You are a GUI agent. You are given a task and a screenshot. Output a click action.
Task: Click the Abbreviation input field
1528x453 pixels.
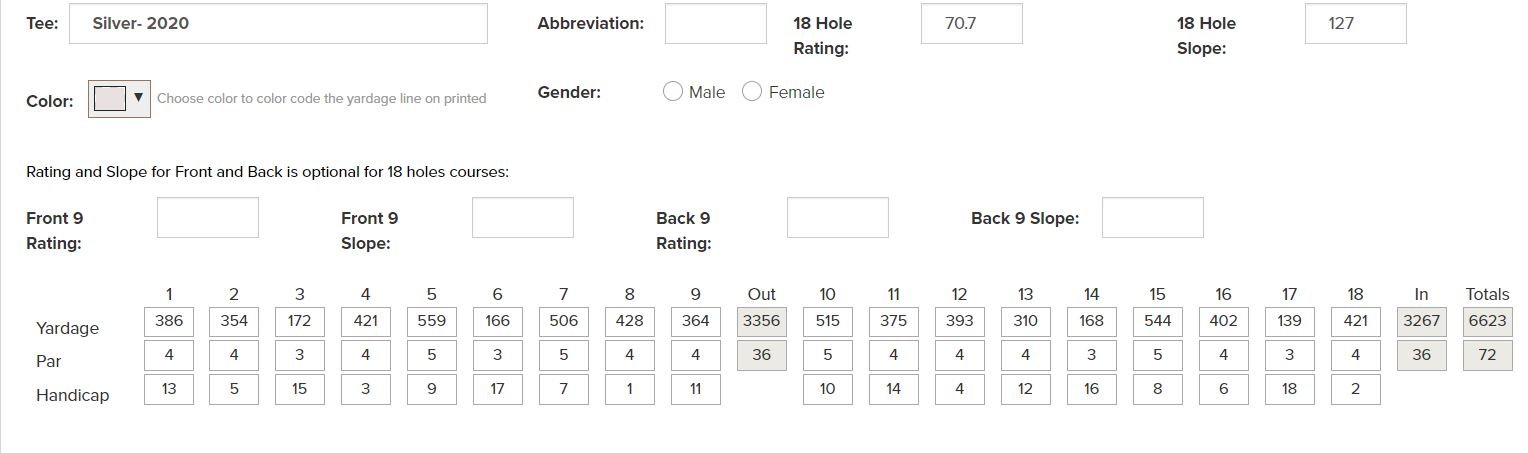(715, 24)
